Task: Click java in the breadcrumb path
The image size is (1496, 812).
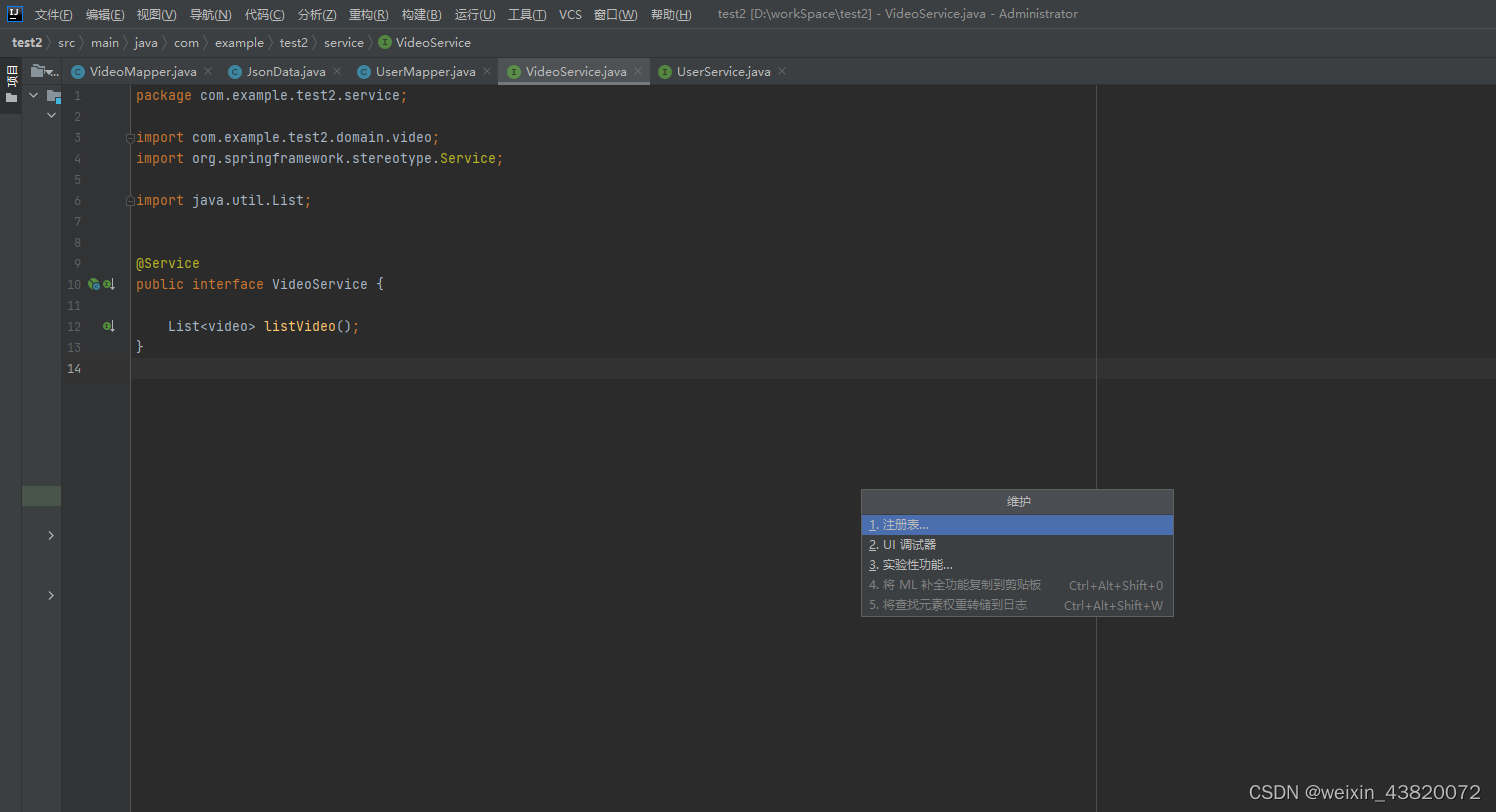Action: [x=146, y=43]
